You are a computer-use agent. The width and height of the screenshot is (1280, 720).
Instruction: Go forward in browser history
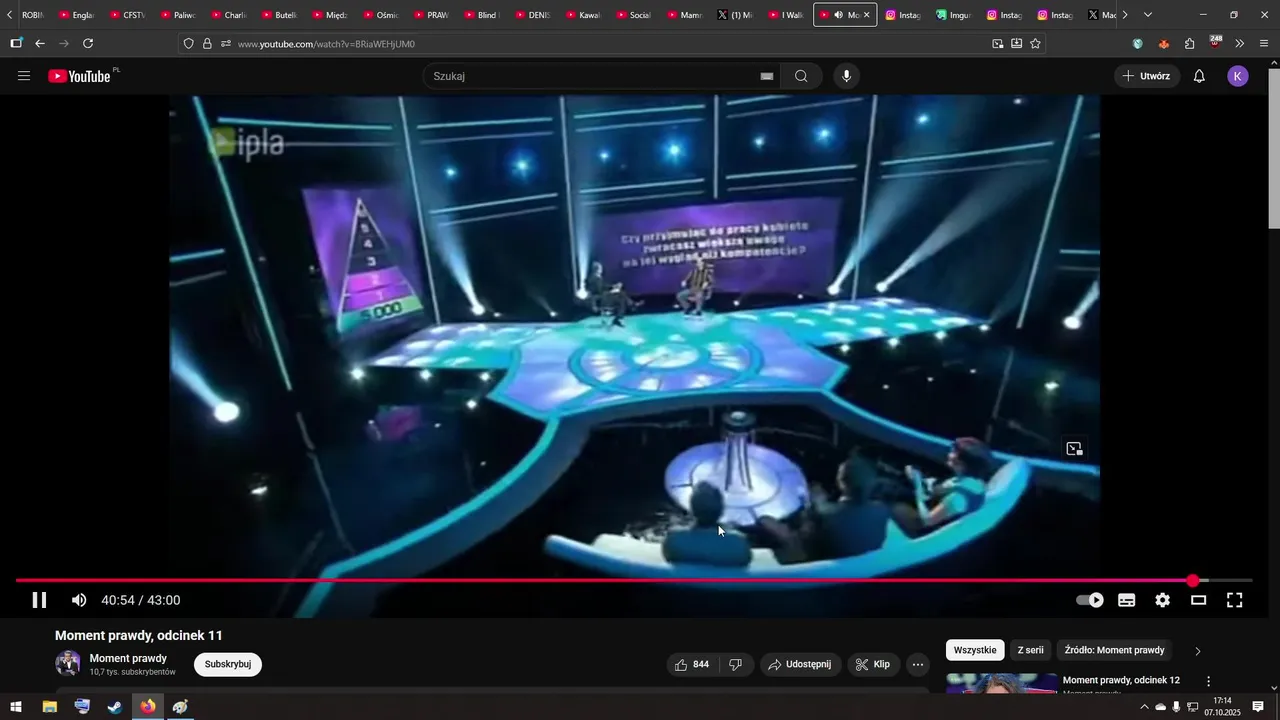(64, 44)
